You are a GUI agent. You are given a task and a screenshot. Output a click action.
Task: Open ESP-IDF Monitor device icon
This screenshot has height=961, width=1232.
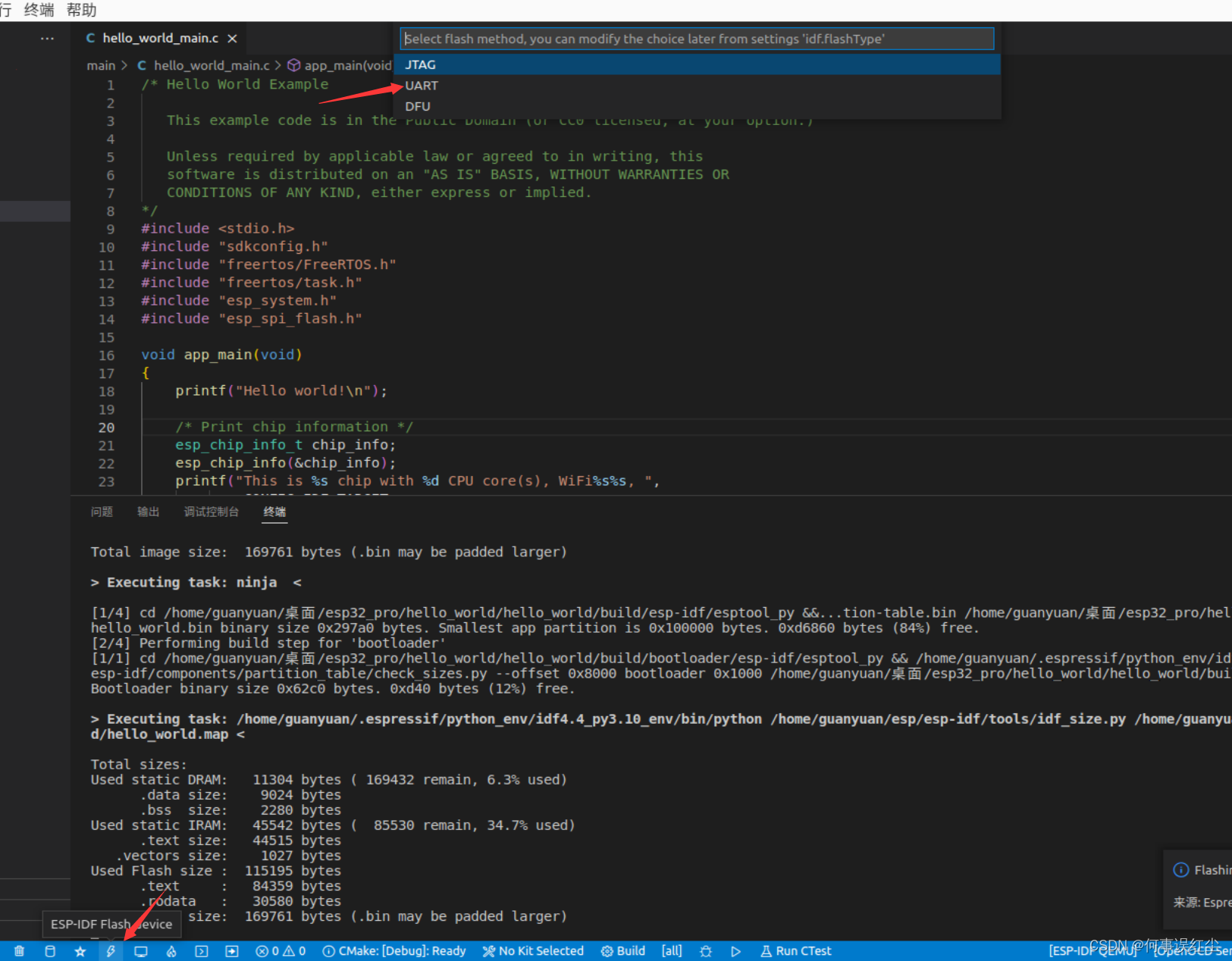(141, 951)
